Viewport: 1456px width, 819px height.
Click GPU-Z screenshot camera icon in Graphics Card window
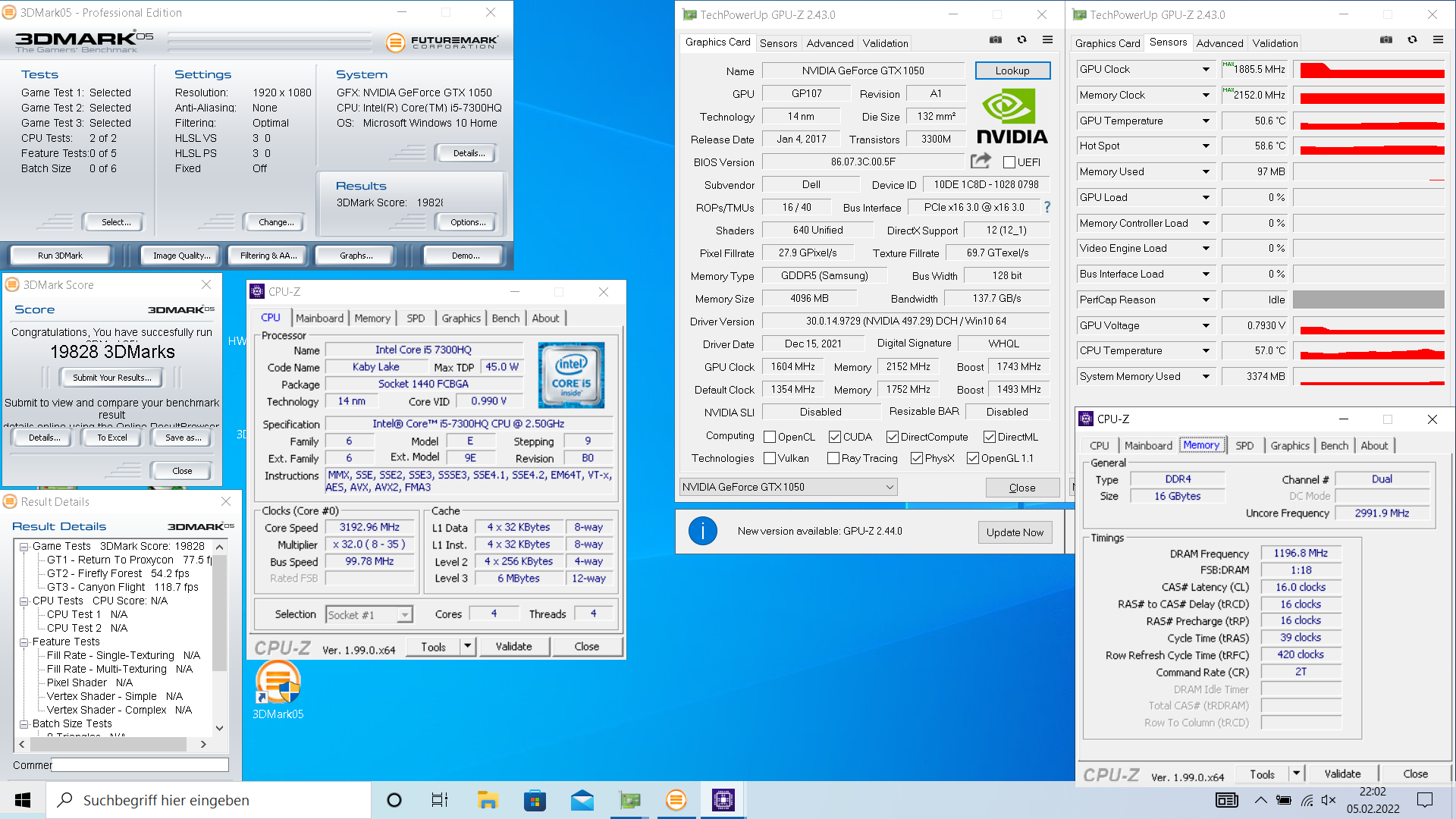coord(996,40)
